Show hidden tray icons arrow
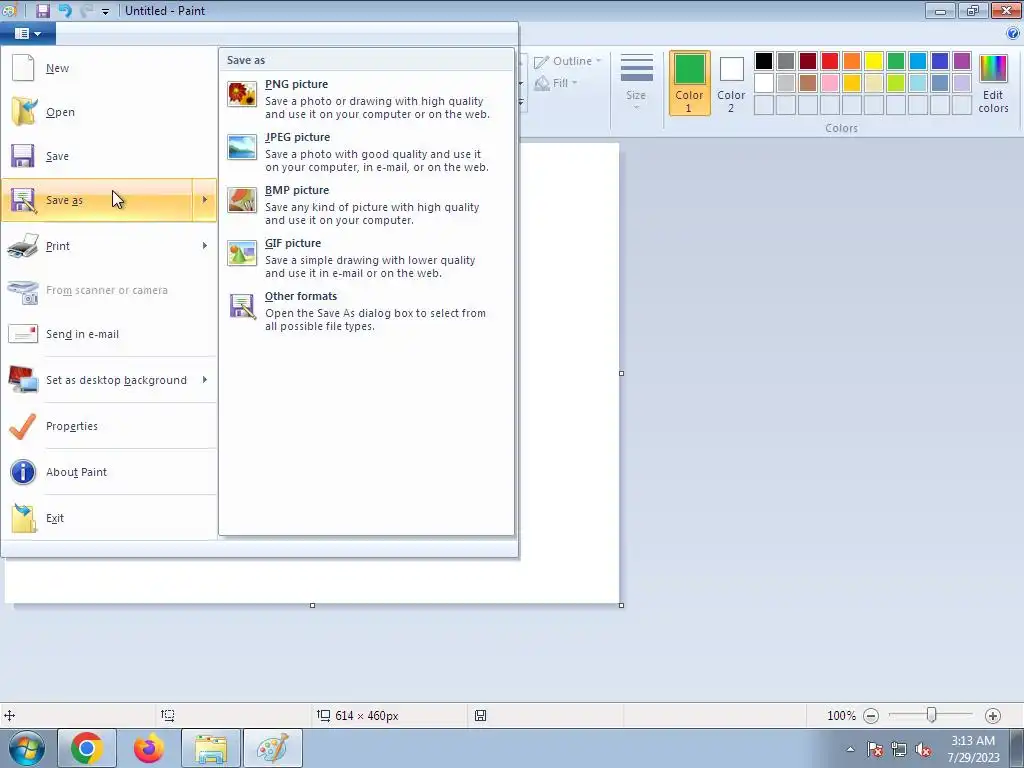 (850, 749)
